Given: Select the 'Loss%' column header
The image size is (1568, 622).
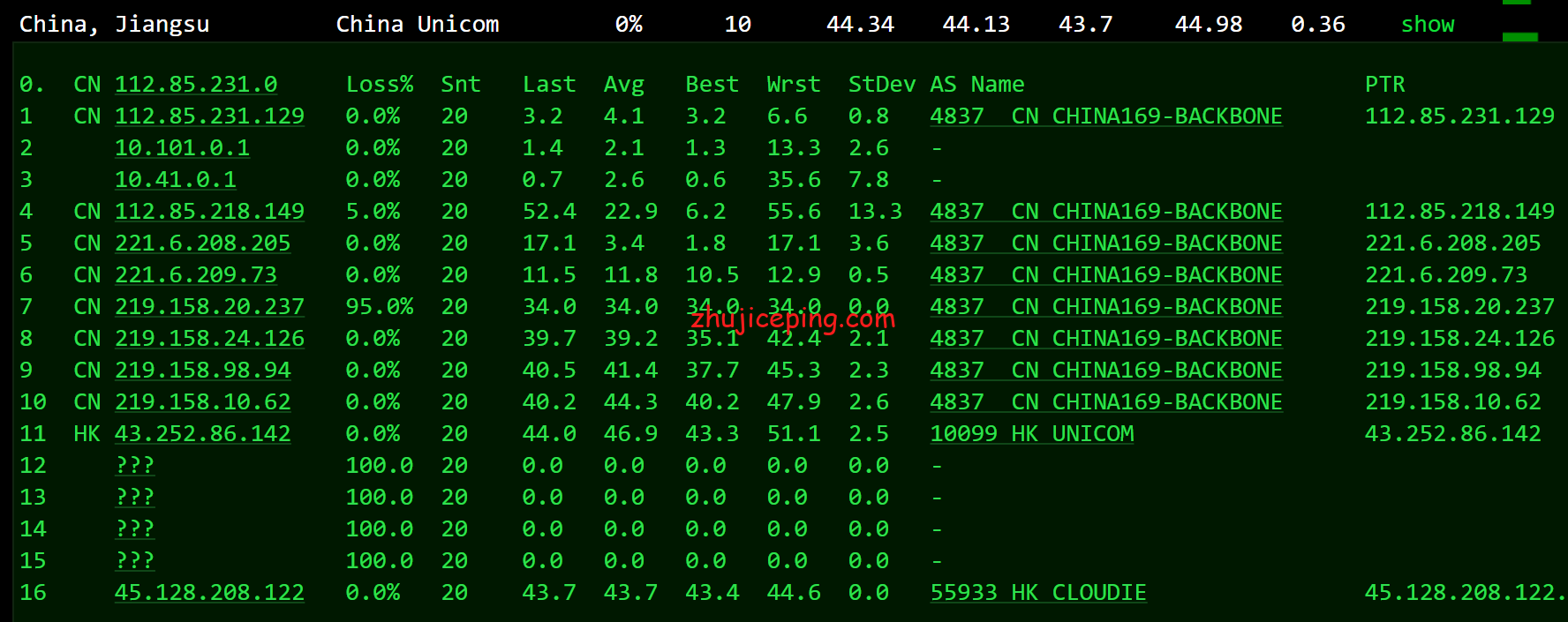Looking at the screenshot, I should (380, 84).
